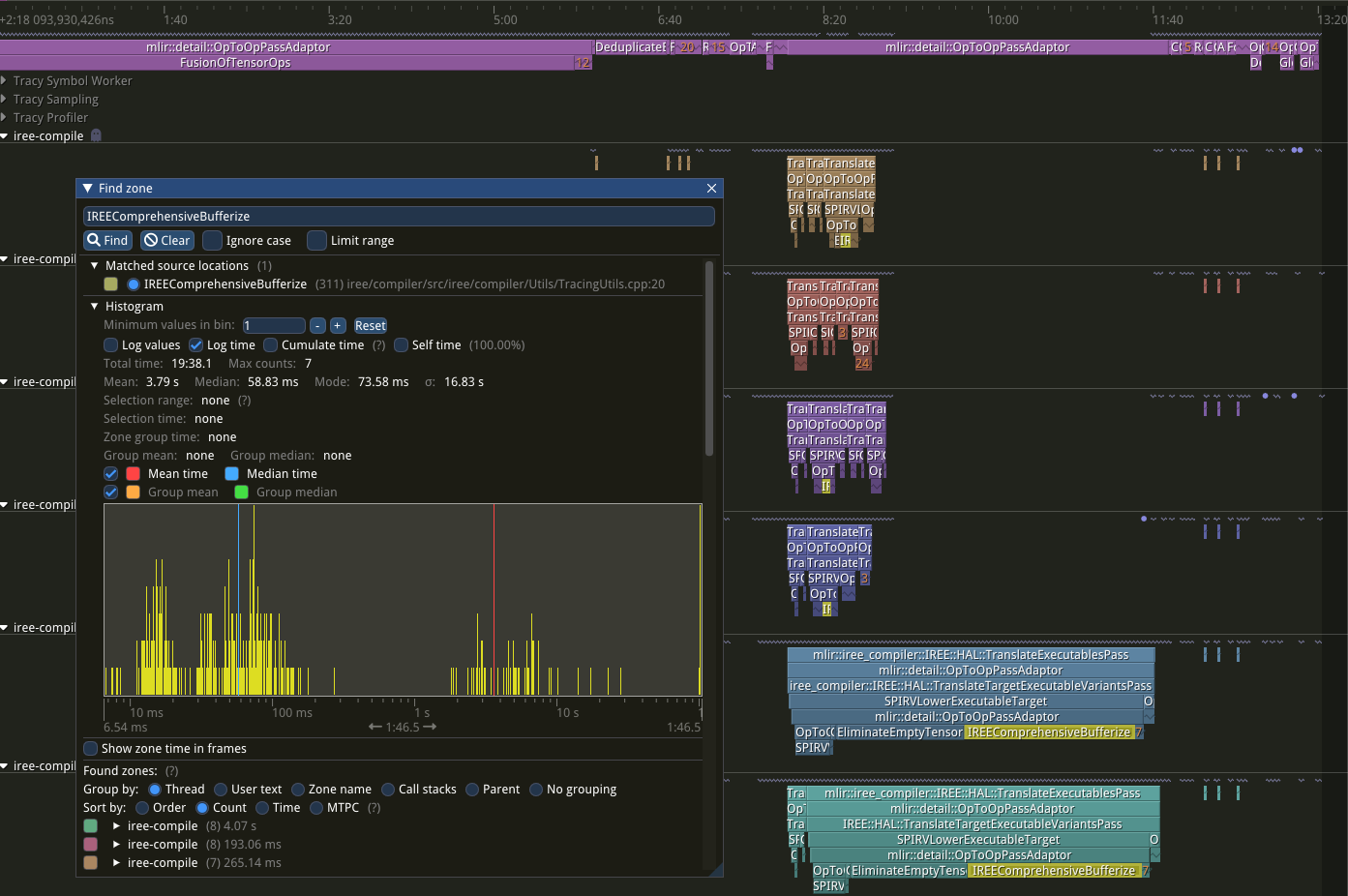Select the EliminateEmptyTensor zone in blue thread
The height and width of the screenshot is (896, 1348).
coord(899,732)
